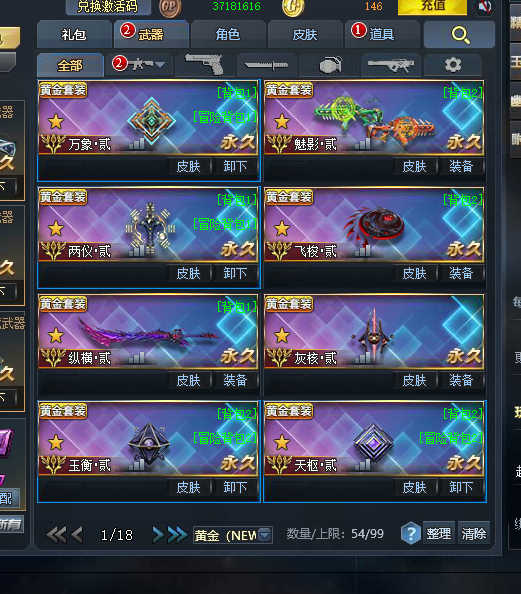Open the blue question mark help
Screen dimensions: 521x594
tap(411, 533)
